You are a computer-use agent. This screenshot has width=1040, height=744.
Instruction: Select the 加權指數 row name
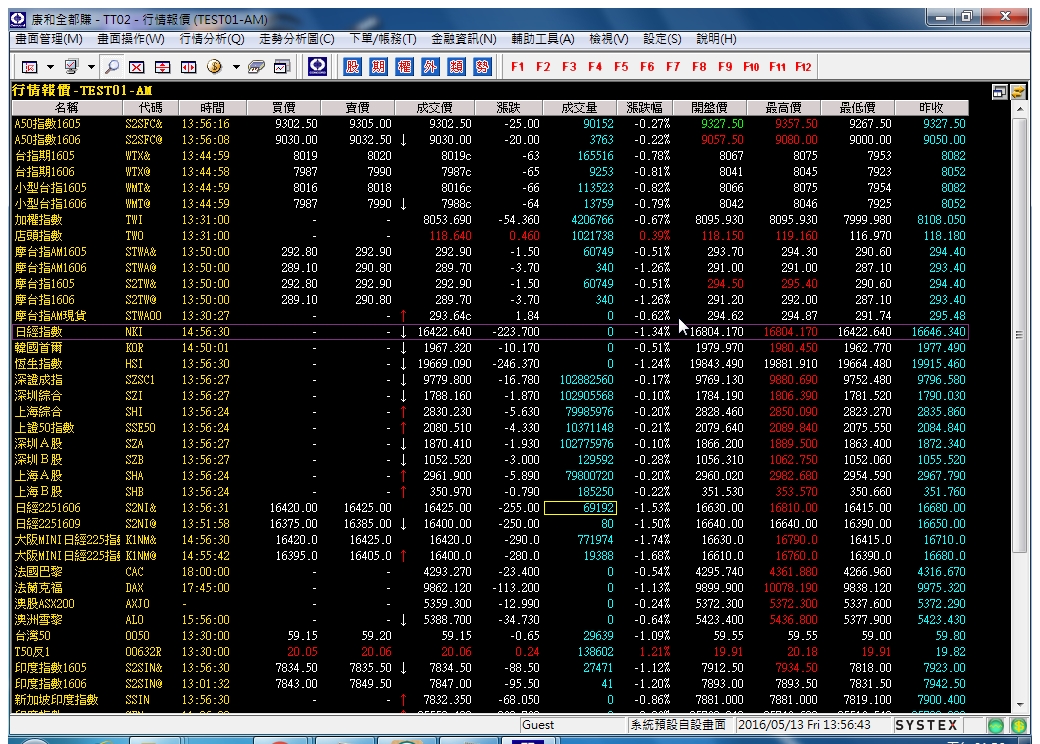click(38, 219)
